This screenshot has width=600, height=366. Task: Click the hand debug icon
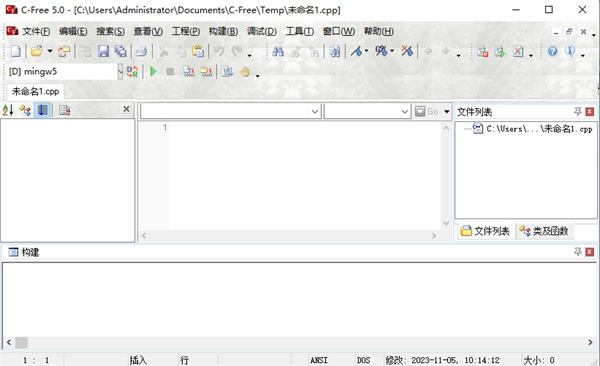245,72
